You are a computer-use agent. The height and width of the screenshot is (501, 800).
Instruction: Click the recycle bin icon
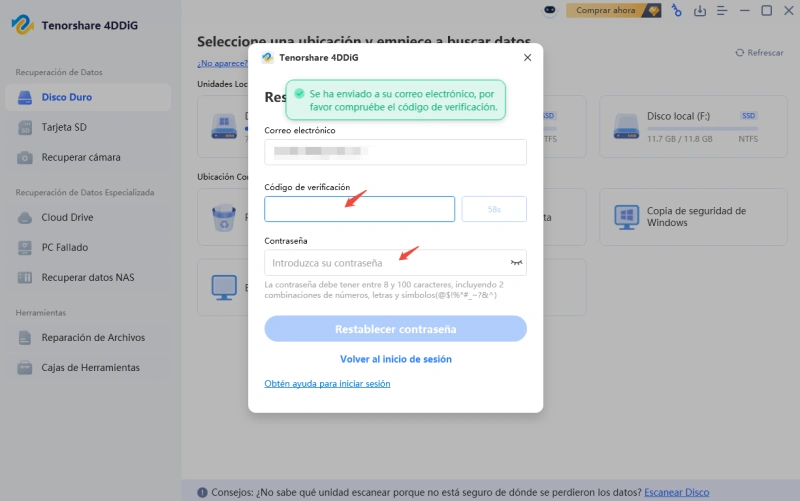(224, 218)
